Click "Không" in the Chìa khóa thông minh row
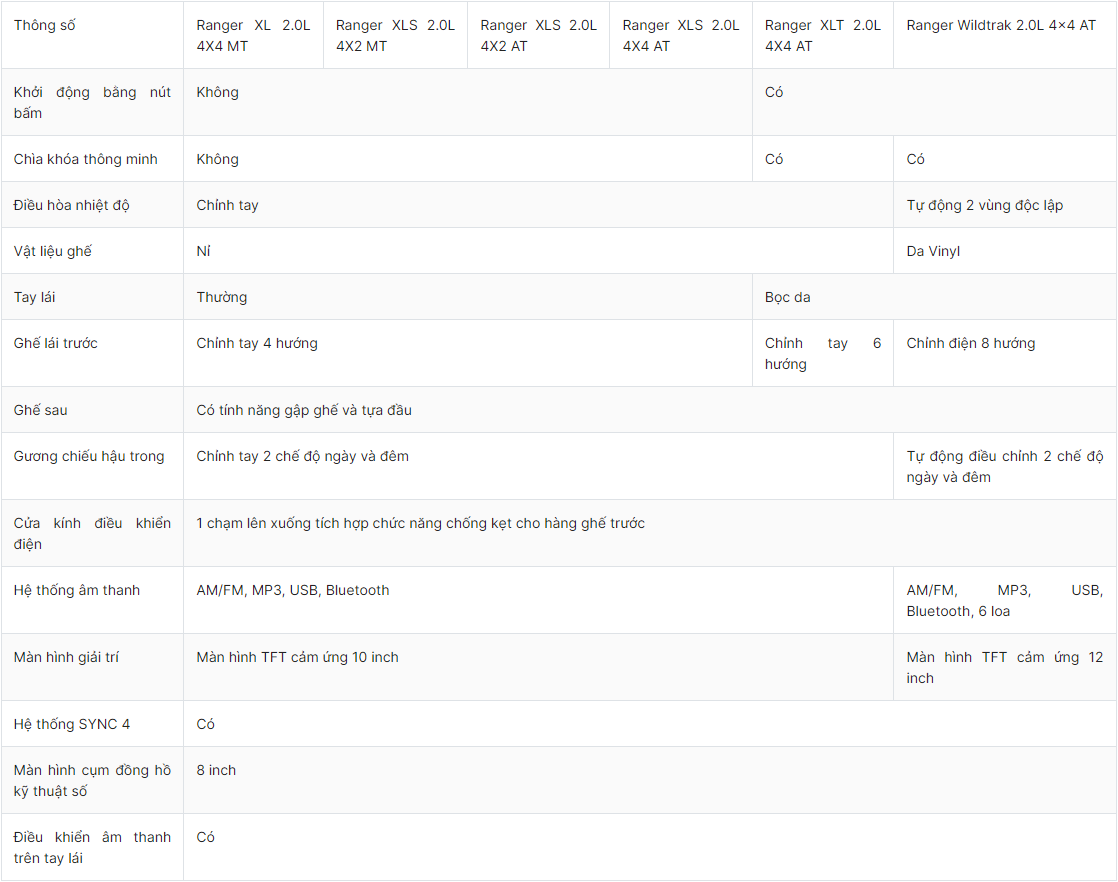The height and width of the screenshot is (882, 1118). pos(217,160)
